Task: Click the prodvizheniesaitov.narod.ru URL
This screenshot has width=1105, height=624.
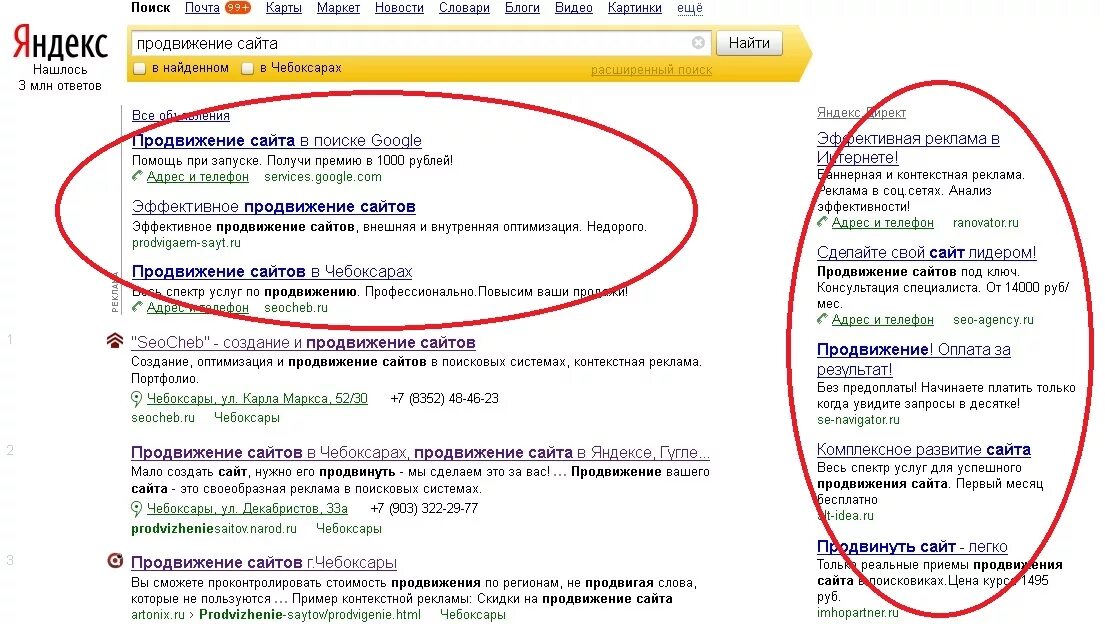Action: 214,528
